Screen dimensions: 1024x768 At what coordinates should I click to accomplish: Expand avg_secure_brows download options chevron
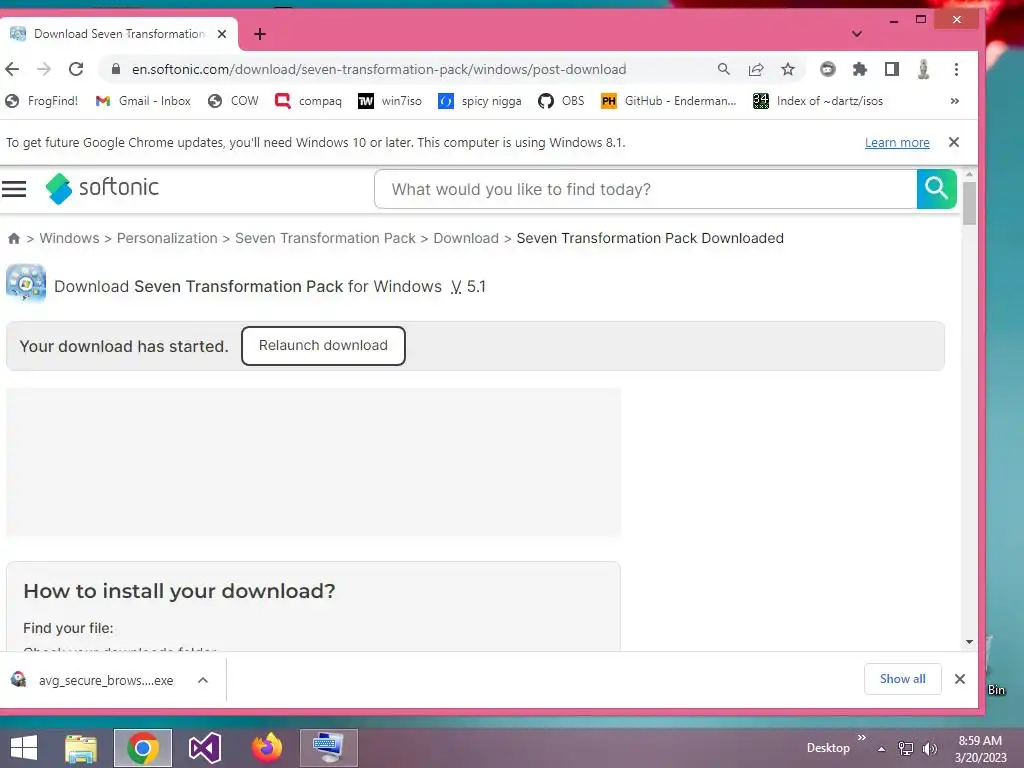coord(203,680)
